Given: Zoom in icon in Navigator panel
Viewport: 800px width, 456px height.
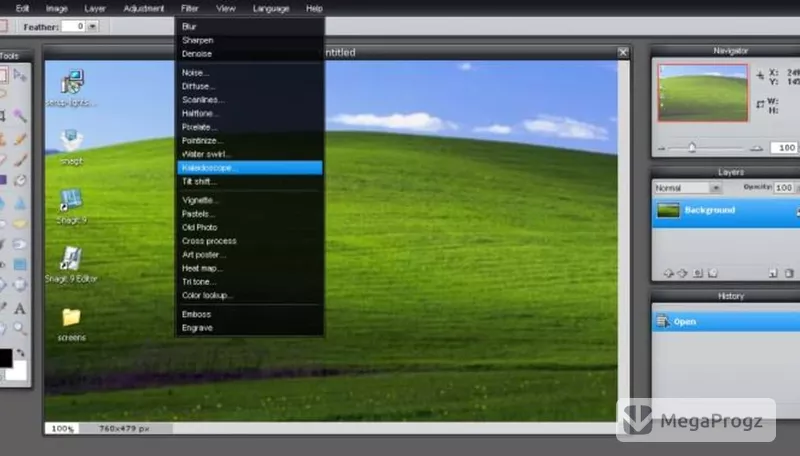Looking at the screenshot, I should pyautogui.click(x=756, y=148).
